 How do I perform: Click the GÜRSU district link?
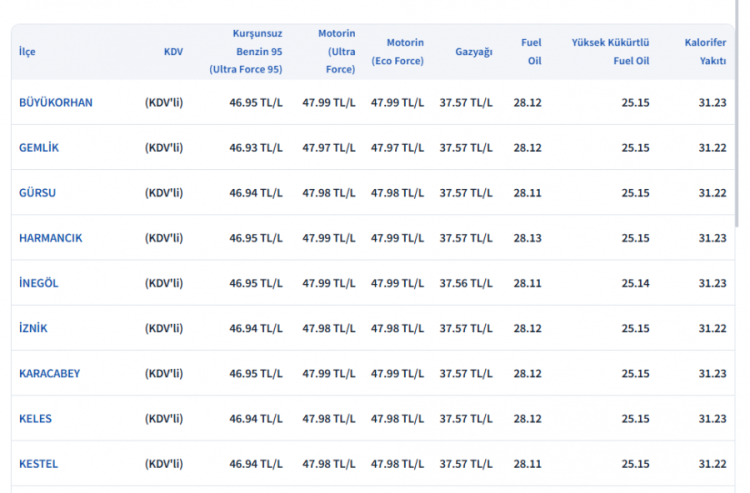(x=39, y=193)
